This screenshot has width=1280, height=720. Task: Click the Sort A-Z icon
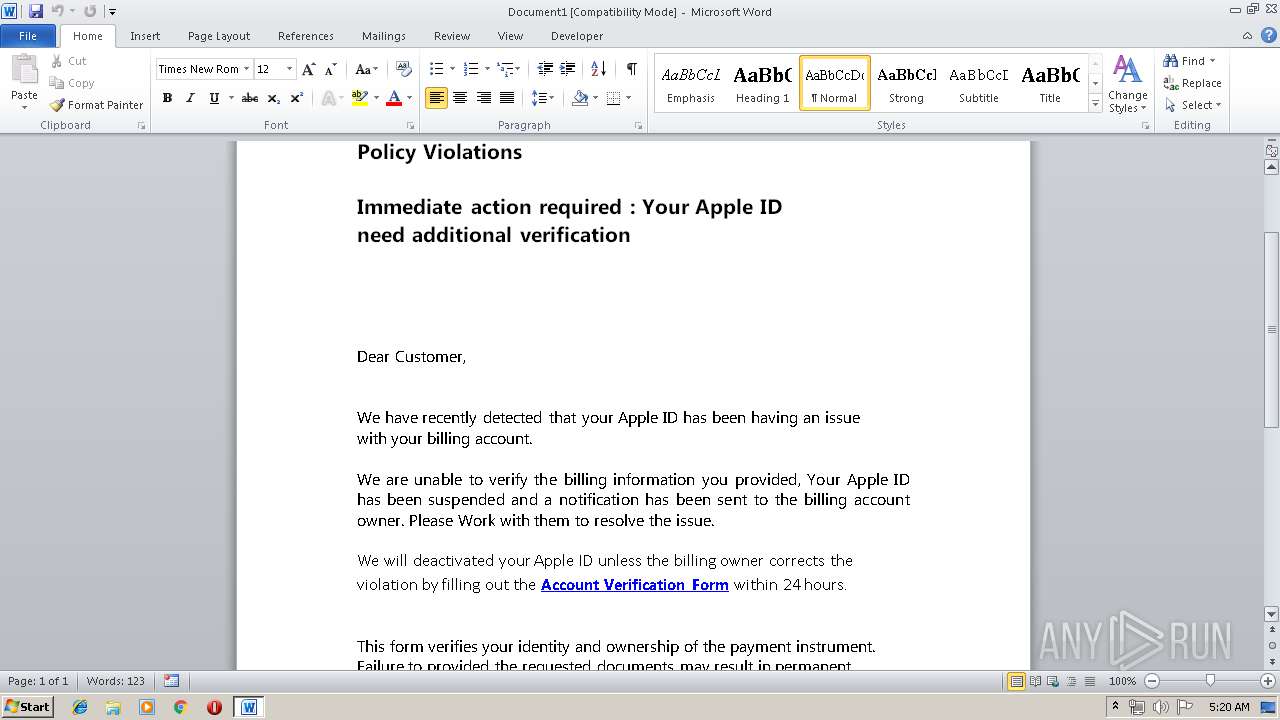598,69
